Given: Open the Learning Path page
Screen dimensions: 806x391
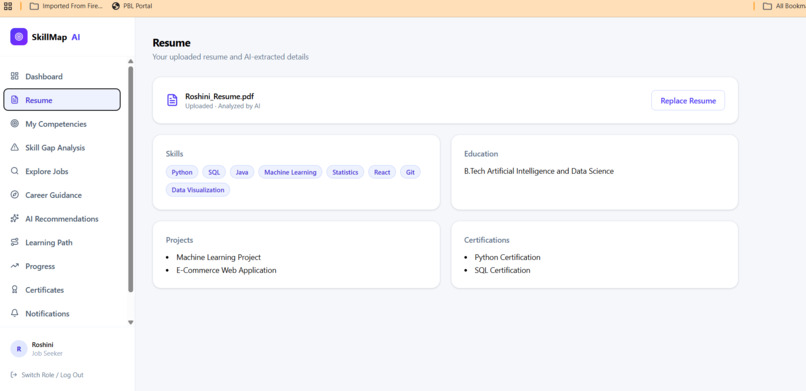Looking at the screenshot, I should pos(62,242).
